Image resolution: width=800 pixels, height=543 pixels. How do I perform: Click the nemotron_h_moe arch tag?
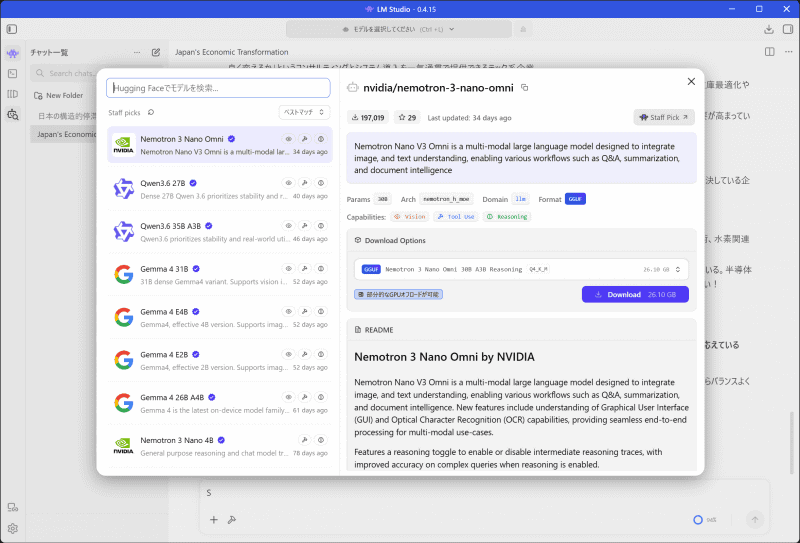tap(446, 199)
